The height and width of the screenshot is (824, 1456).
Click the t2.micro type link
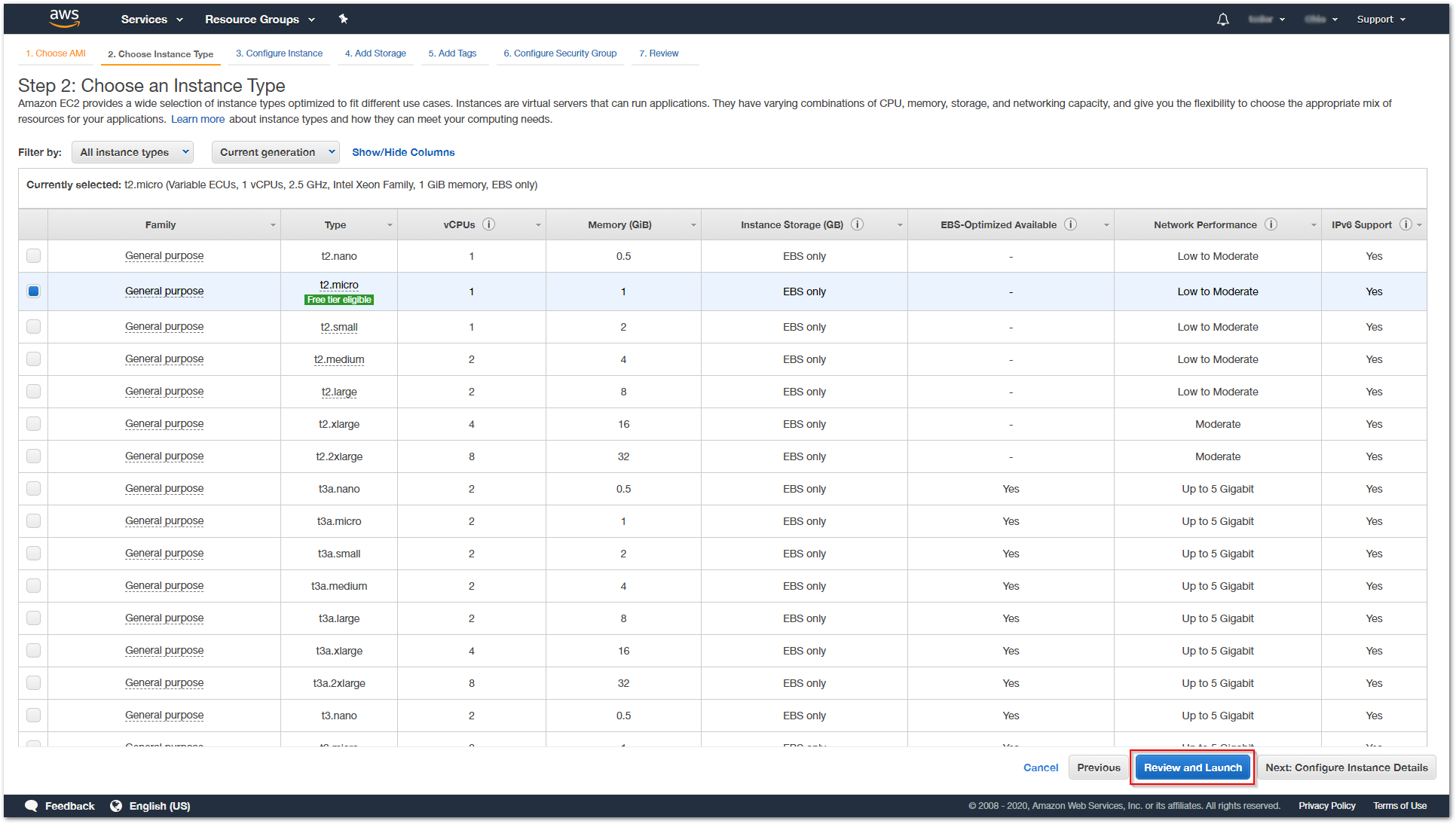click(x=339, y=285)
